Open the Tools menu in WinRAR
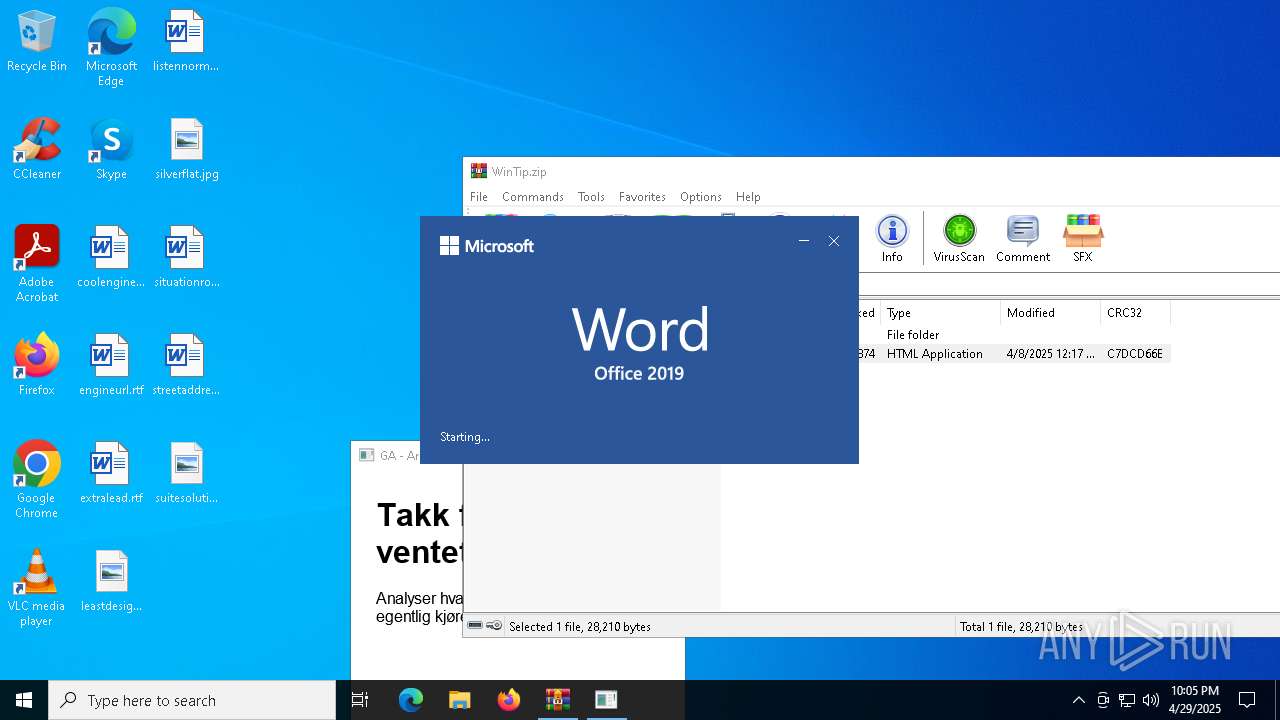 (591, 197)
